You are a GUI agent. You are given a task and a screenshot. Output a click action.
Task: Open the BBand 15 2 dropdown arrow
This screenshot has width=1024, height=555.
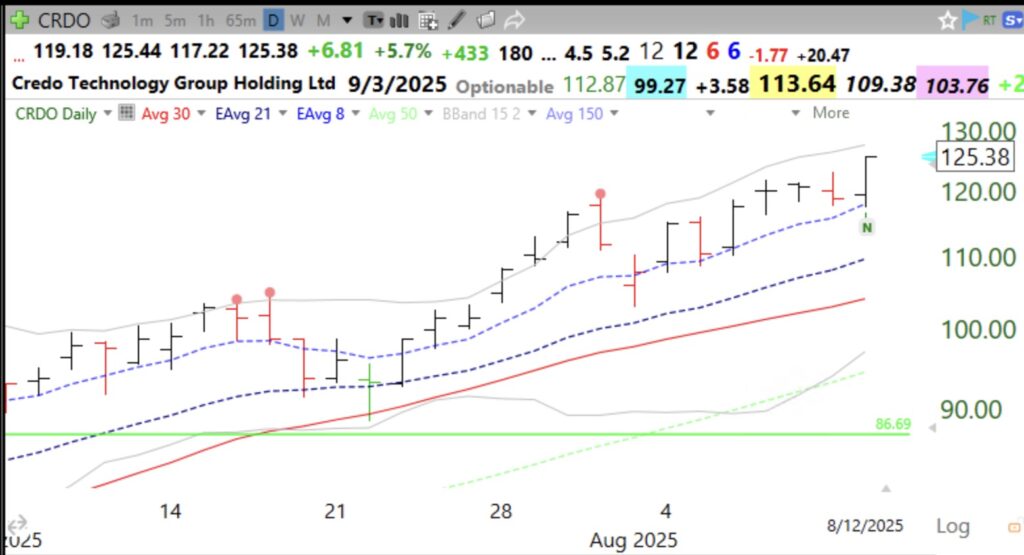(x=532, y=114)
